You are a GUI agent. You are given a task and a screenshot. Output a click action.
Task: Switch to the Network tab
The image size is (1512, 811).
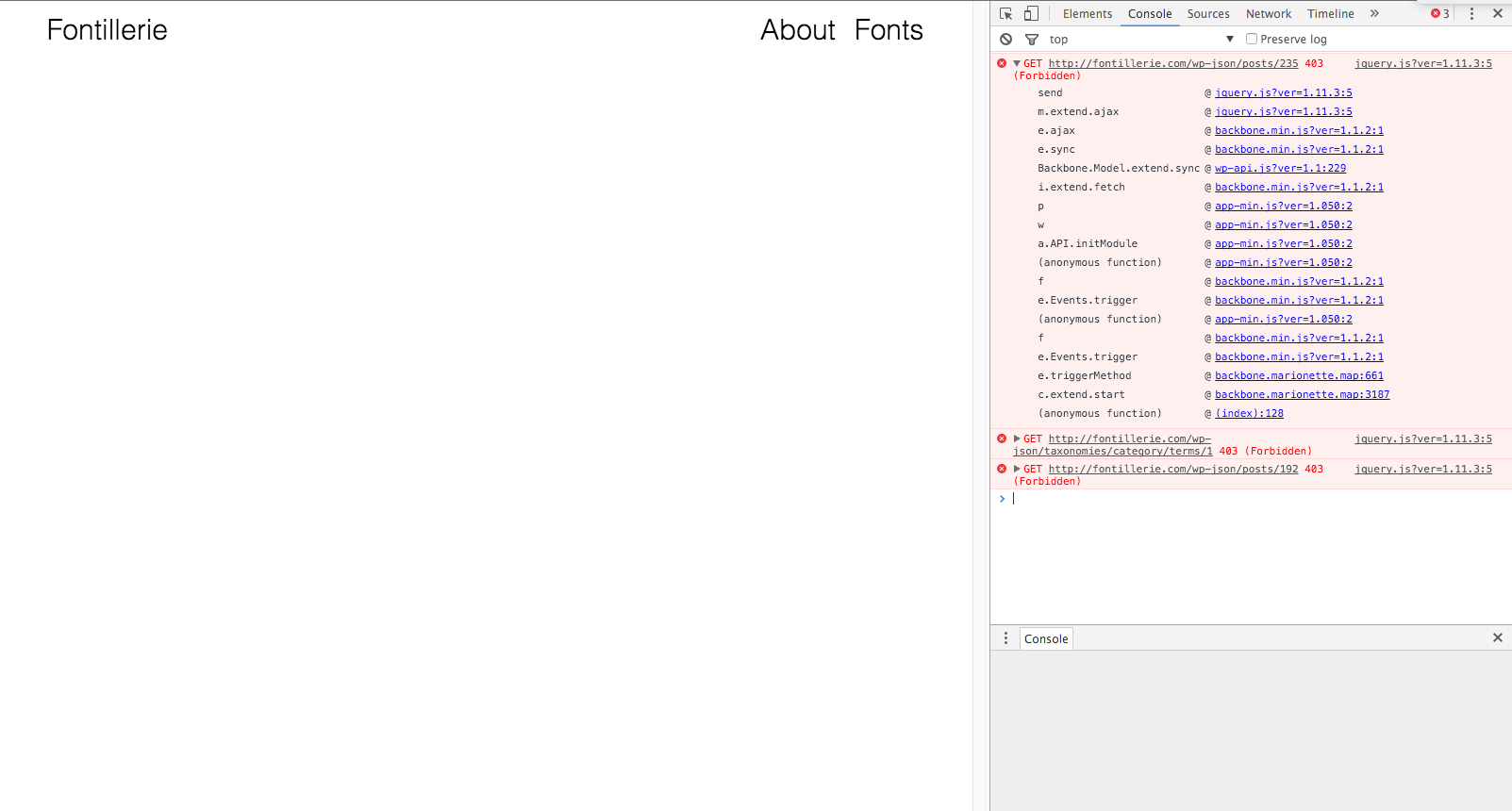click(1268, 13)
